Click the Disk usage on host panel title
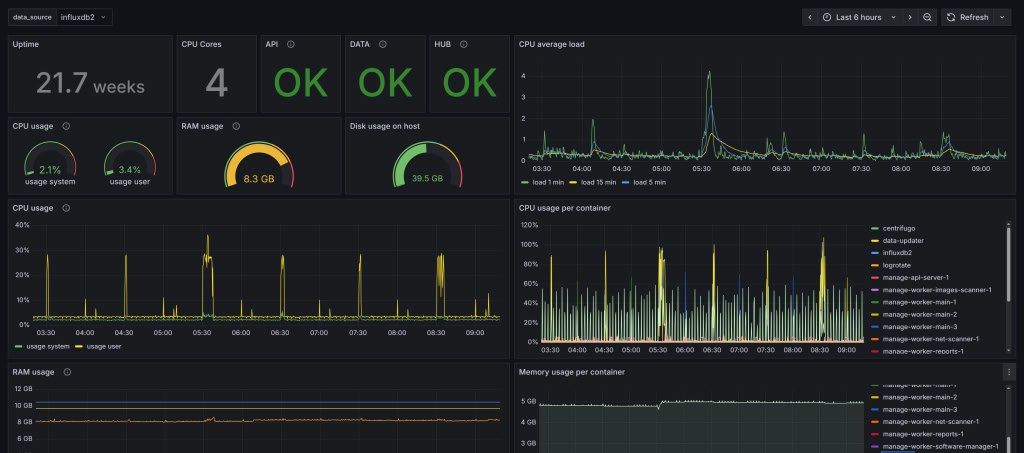Screen dimensions: 1024x453 tap(384, 126)
